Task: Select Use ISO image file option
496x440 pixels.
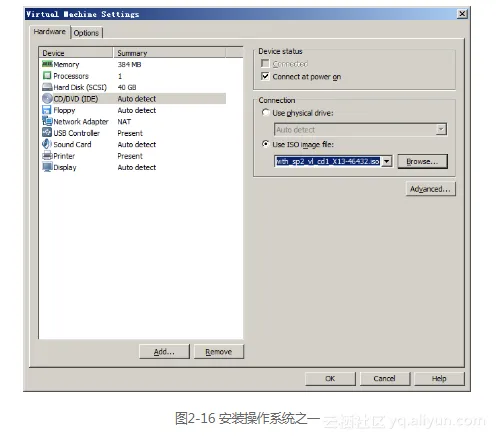Action: 265,144
